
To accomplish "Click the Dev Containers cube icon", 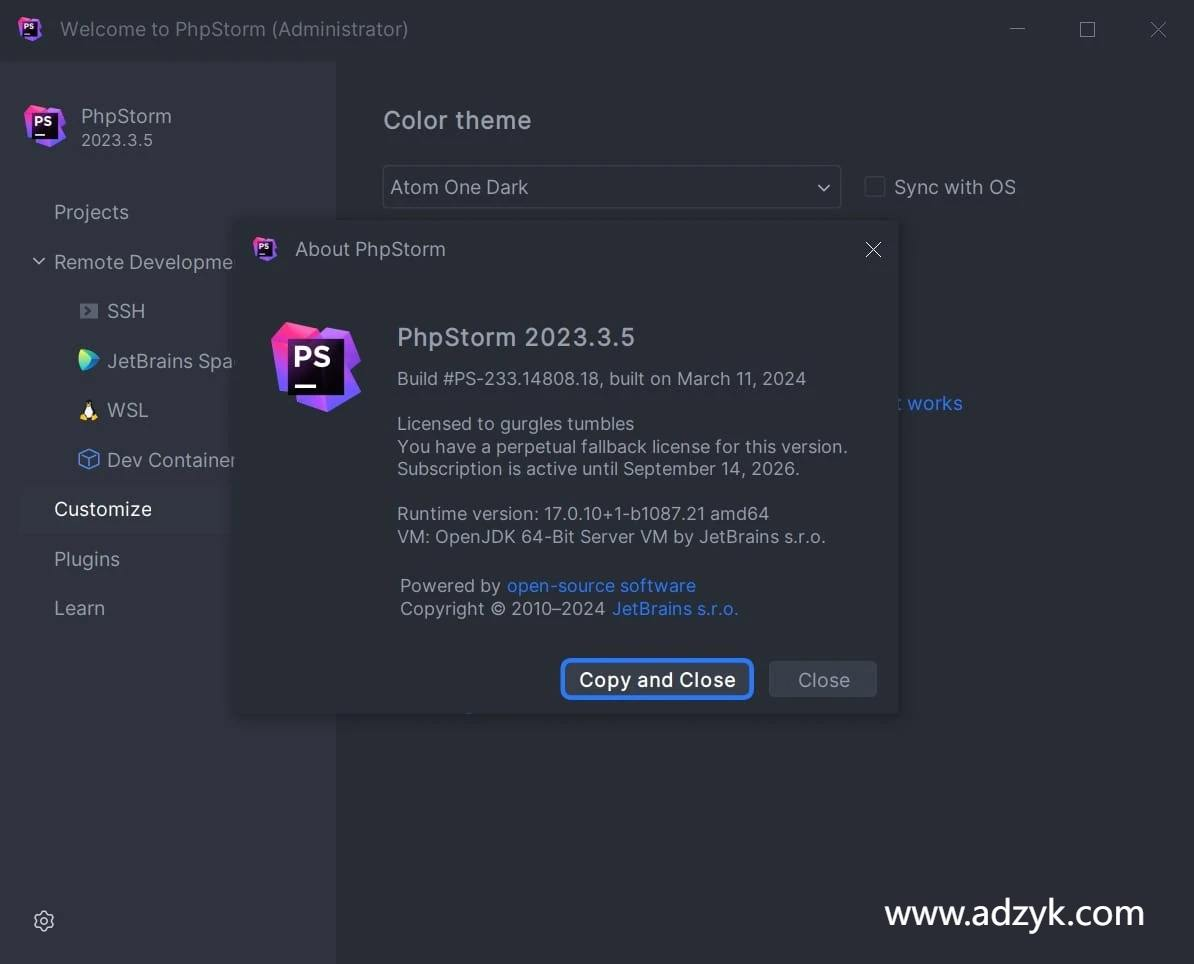I will coord(88,459).
